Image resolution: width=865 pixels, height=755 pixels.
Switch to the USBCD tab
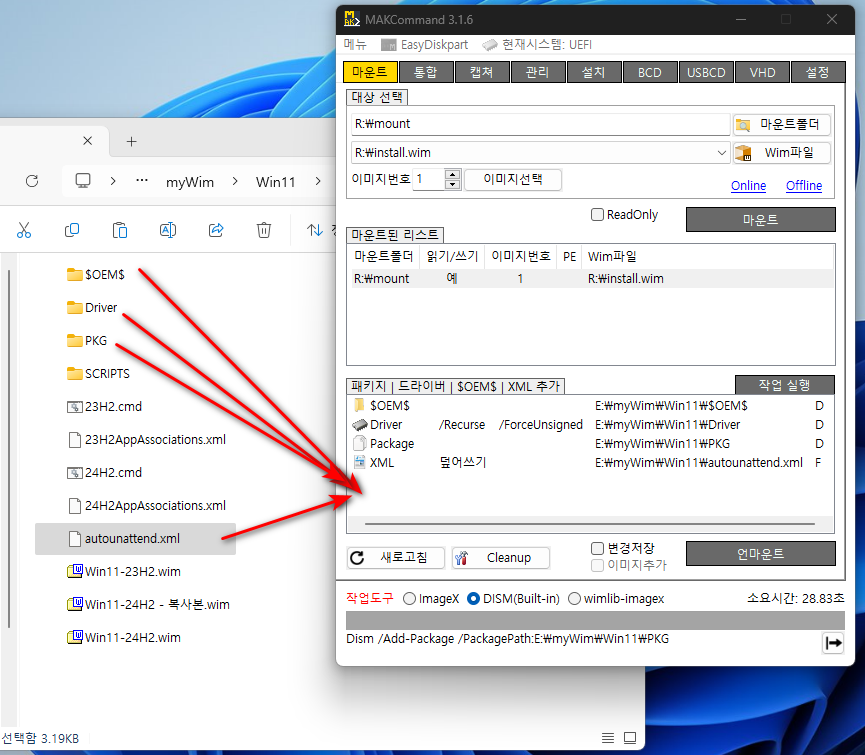coord(706,72)
